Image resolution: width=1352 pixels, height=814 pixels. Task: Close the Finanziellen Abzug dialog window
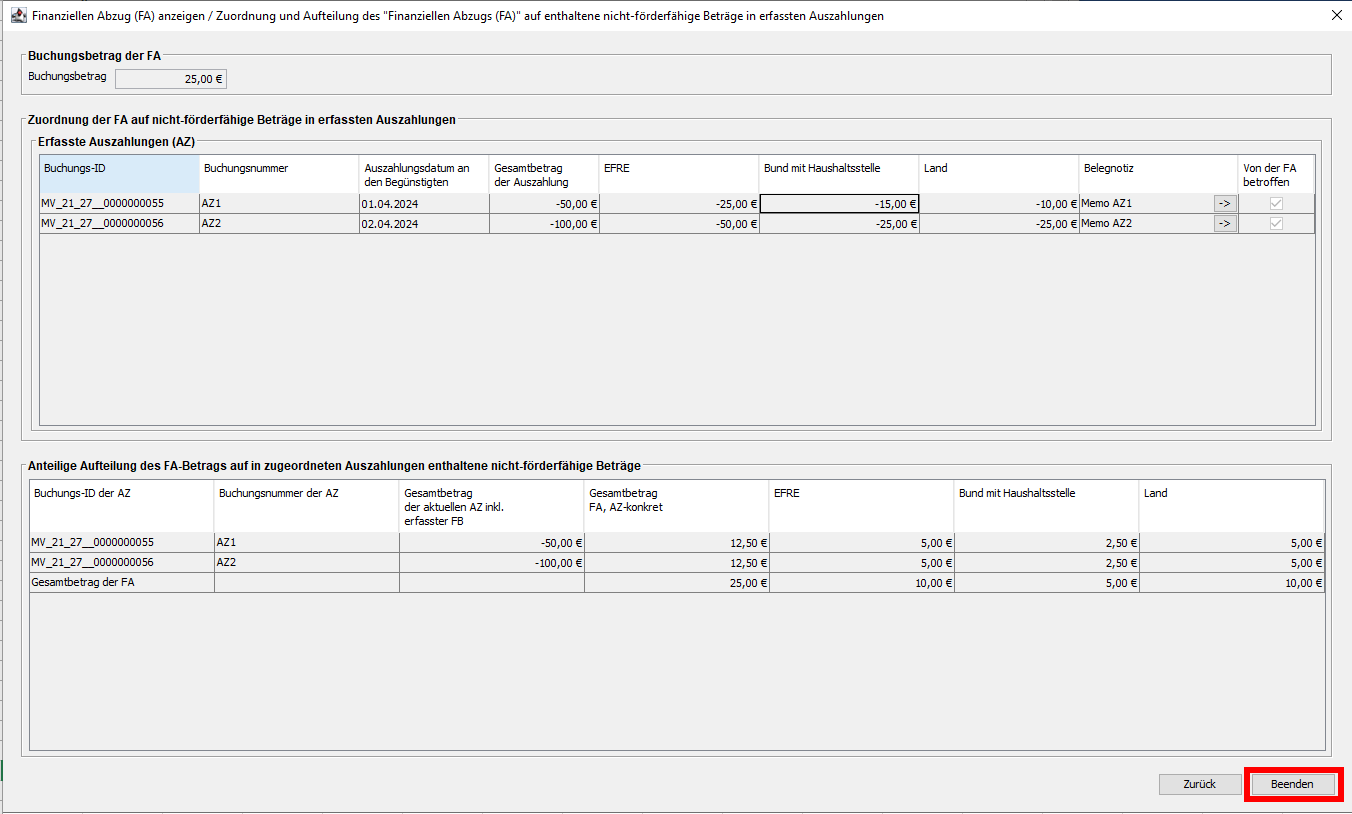(1336, 16)
